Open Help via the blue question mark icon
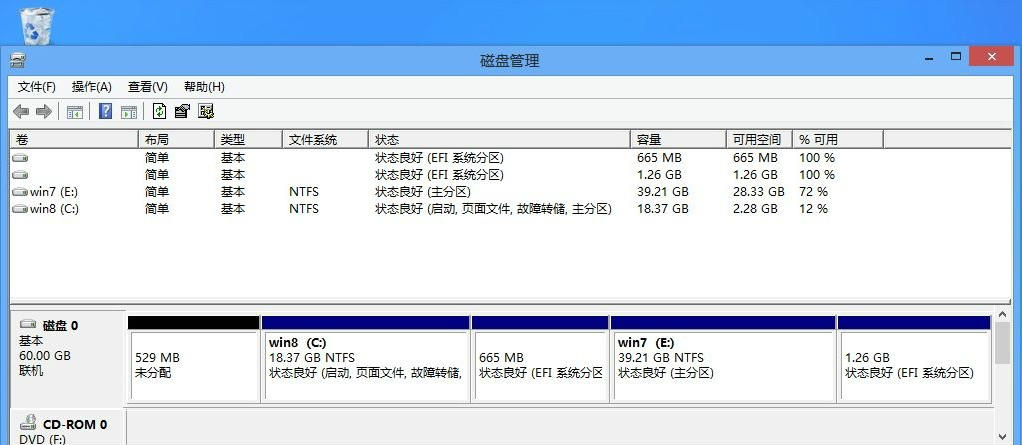The width and height of the screenshot is (1022, 445). (105, 111)
